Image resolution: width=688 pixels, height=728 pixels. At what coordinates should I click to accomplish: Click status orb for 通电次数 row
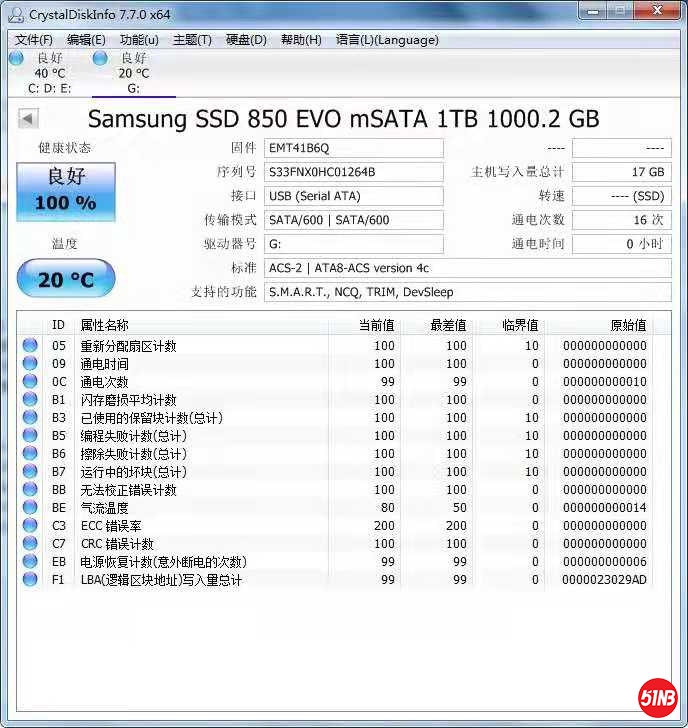pos(30,382)
